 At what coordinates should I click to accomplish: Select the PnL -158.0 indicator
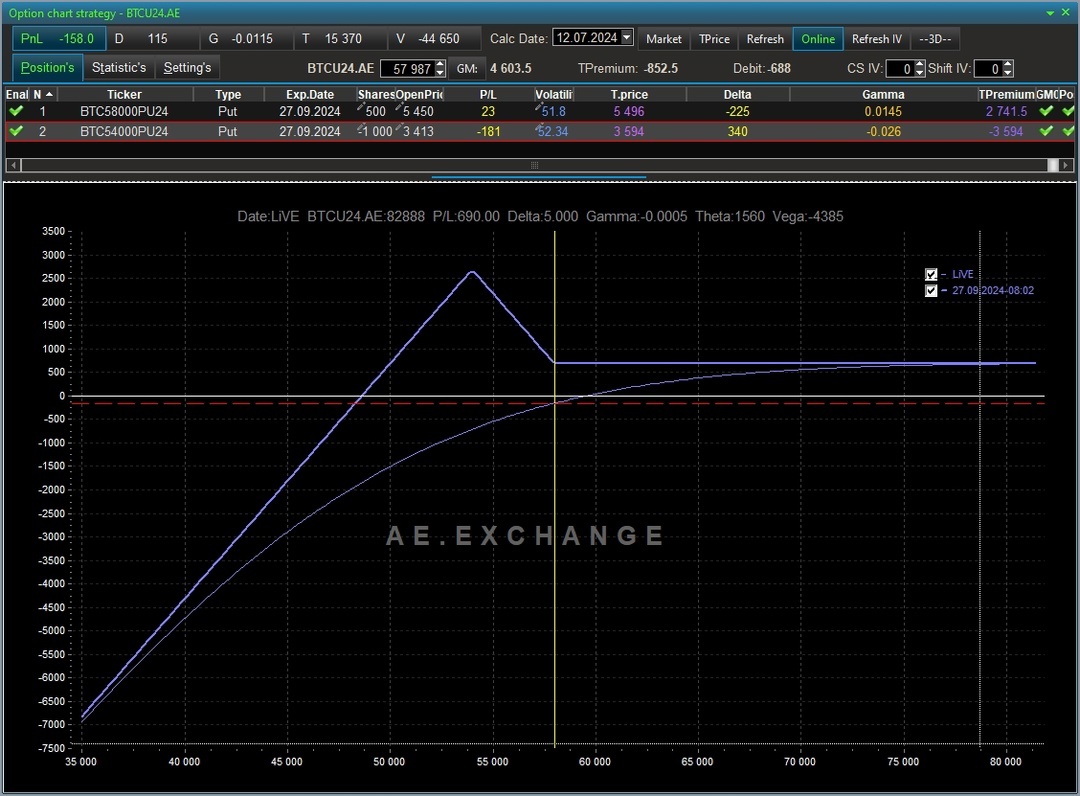coord(58,39)
